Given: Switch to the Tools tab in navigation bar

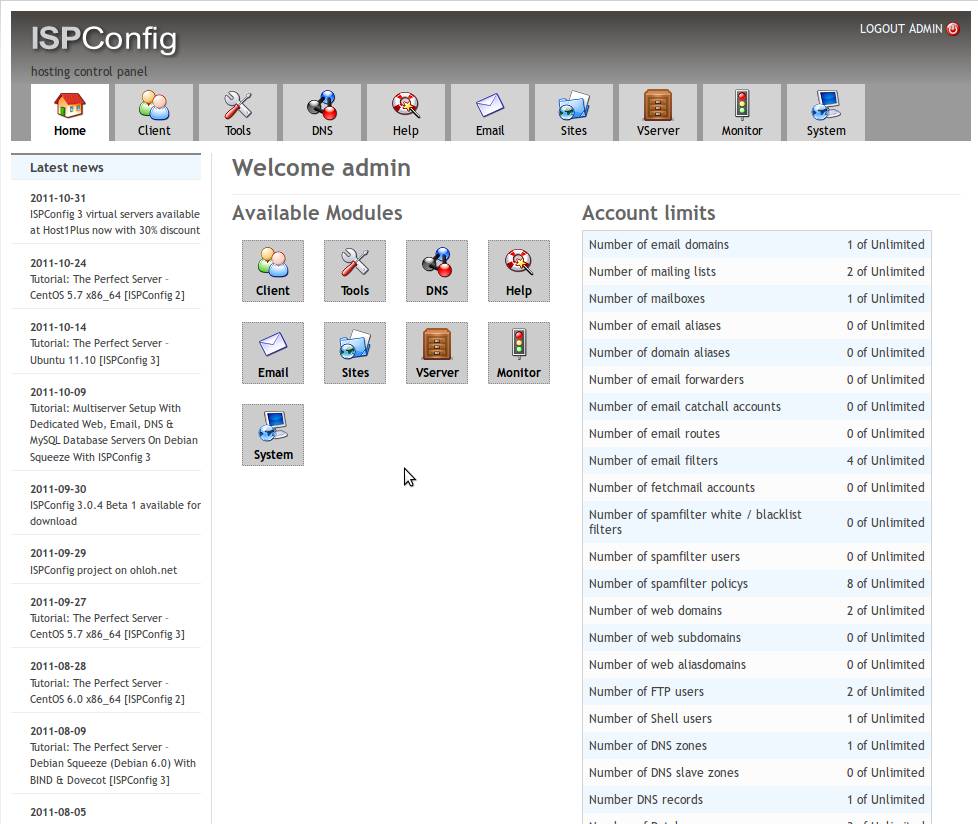Looking at the screenshot, I should pos(238,113).
